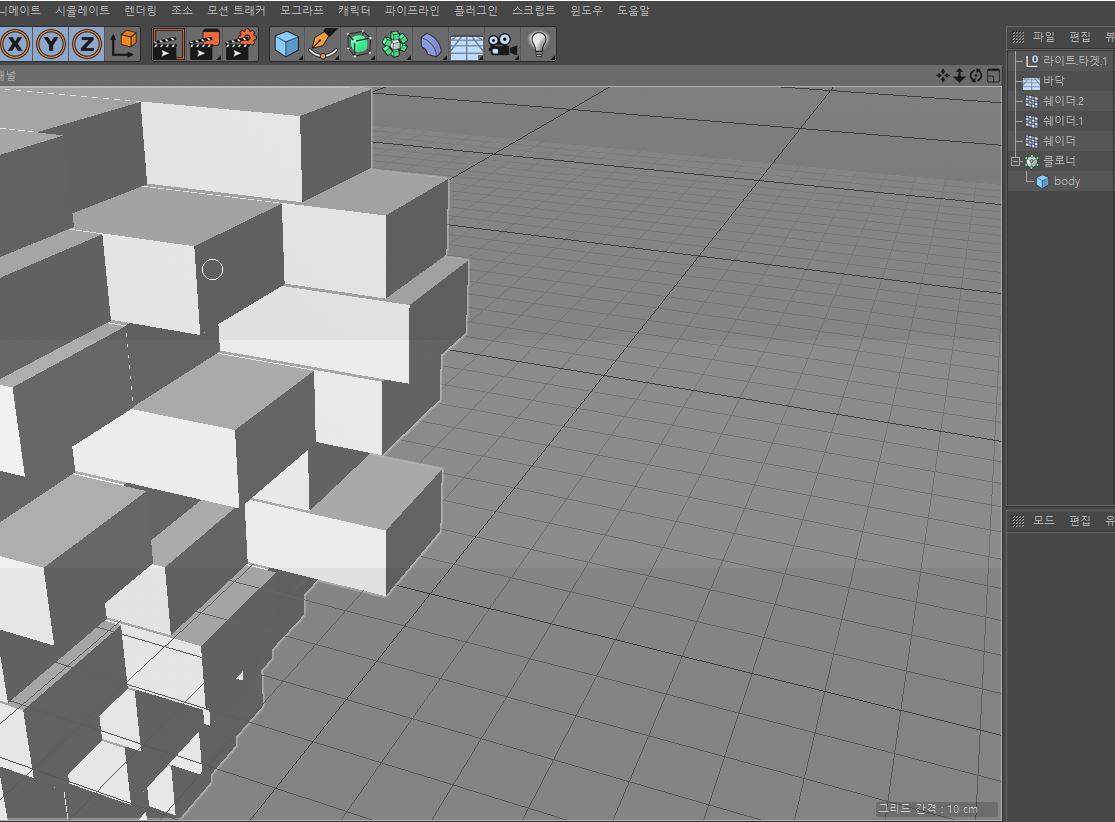Screen dimensions: 1115x822
Task: Toggle the X axis lock
Action: (15, 44)
